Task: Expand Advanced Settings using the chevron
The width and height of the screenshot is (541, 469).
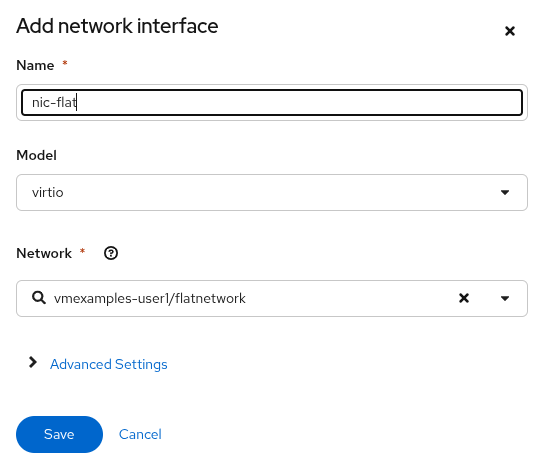Action: (33, 362)
